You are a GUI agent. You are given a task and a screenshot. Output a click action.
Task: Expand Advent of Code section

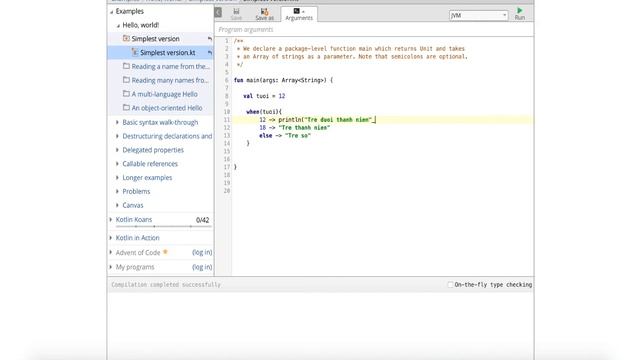click(111, 252)
